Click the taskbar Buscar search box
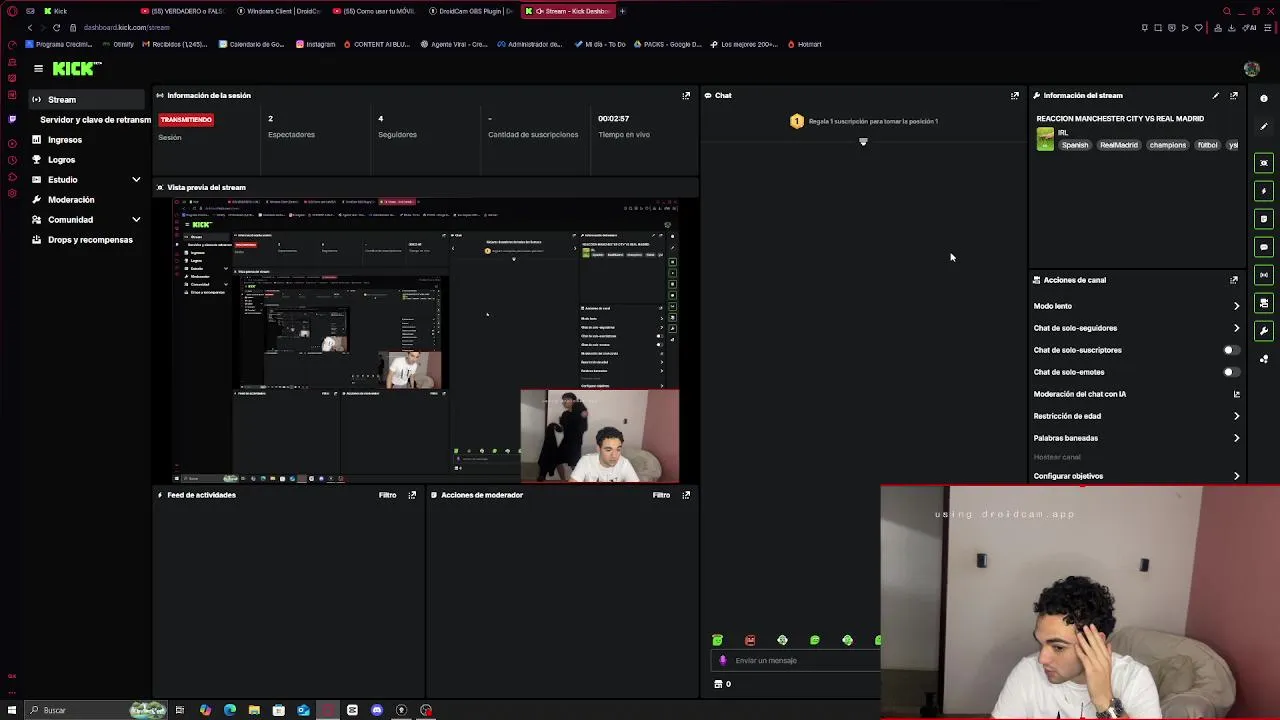The image size is (1280, 720). (95, 710)
